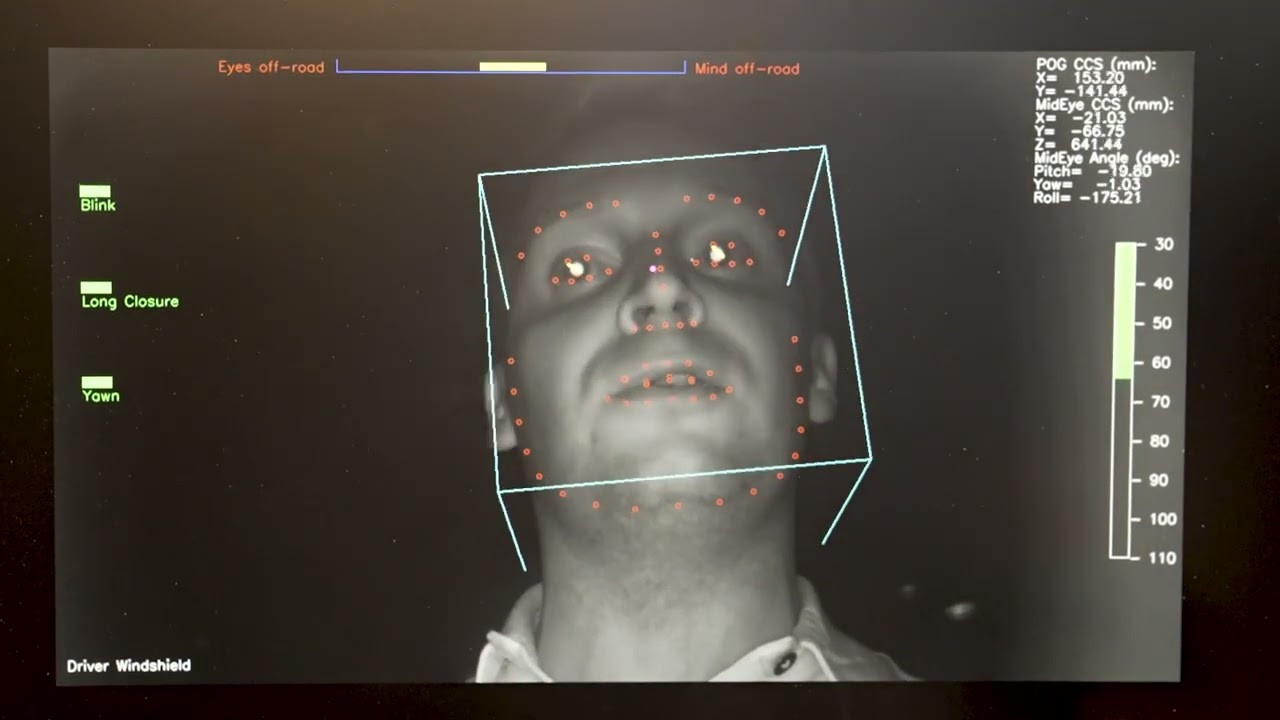Click the pink mid-eye marker dot
Viewport: 1280px width, 720px height.
pyautogui.click(x=653, y=269)
